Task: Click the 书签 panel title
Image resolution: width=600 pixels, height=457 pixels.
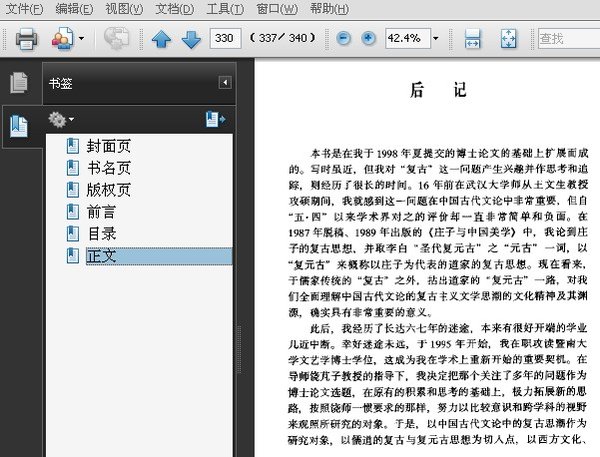Action: click(60, 83)
